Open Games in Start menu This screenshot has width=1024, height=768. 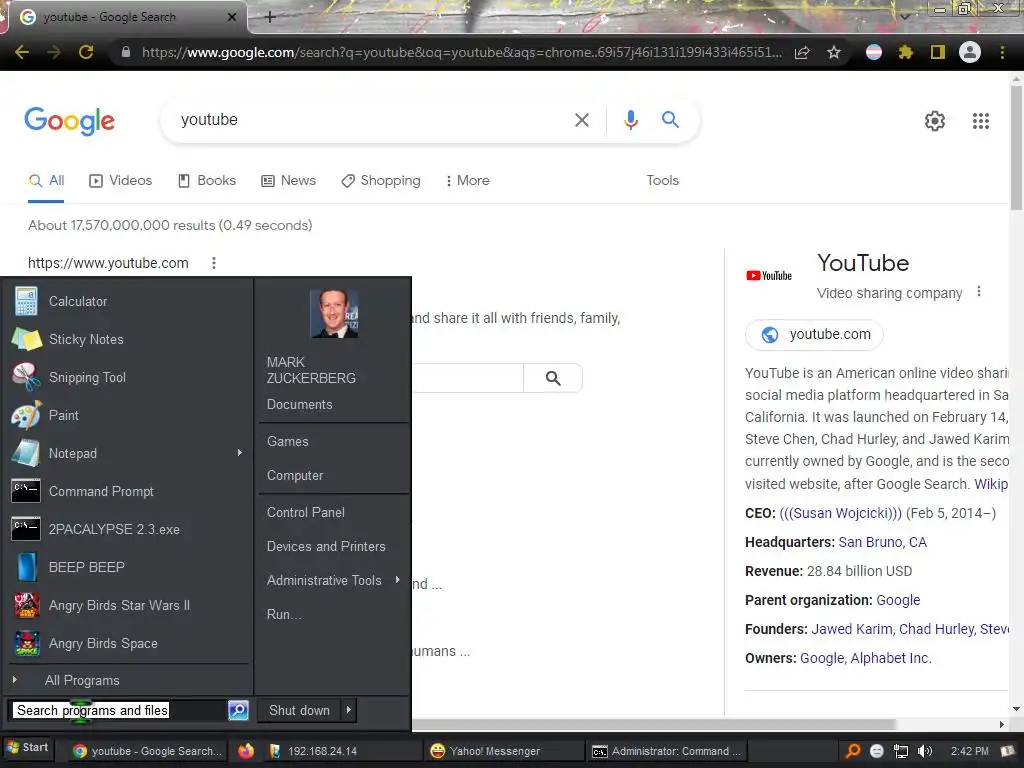(287, 441)
